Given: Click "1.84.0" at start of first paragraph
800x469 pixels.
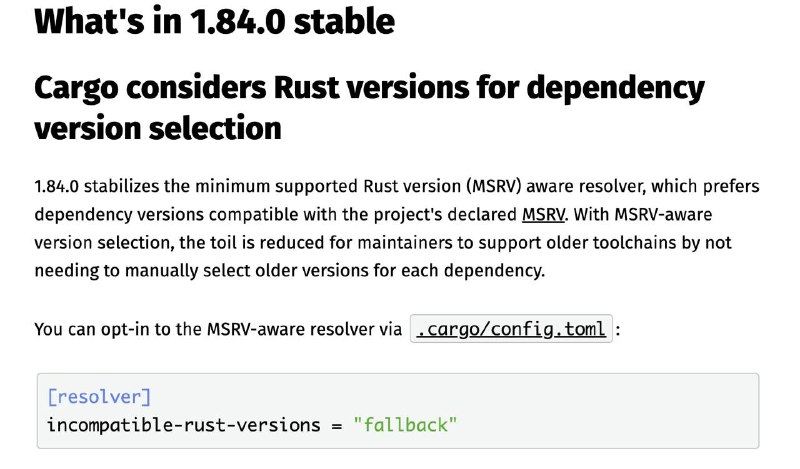Looking at the screenshot, I should [x=57, y=186].
